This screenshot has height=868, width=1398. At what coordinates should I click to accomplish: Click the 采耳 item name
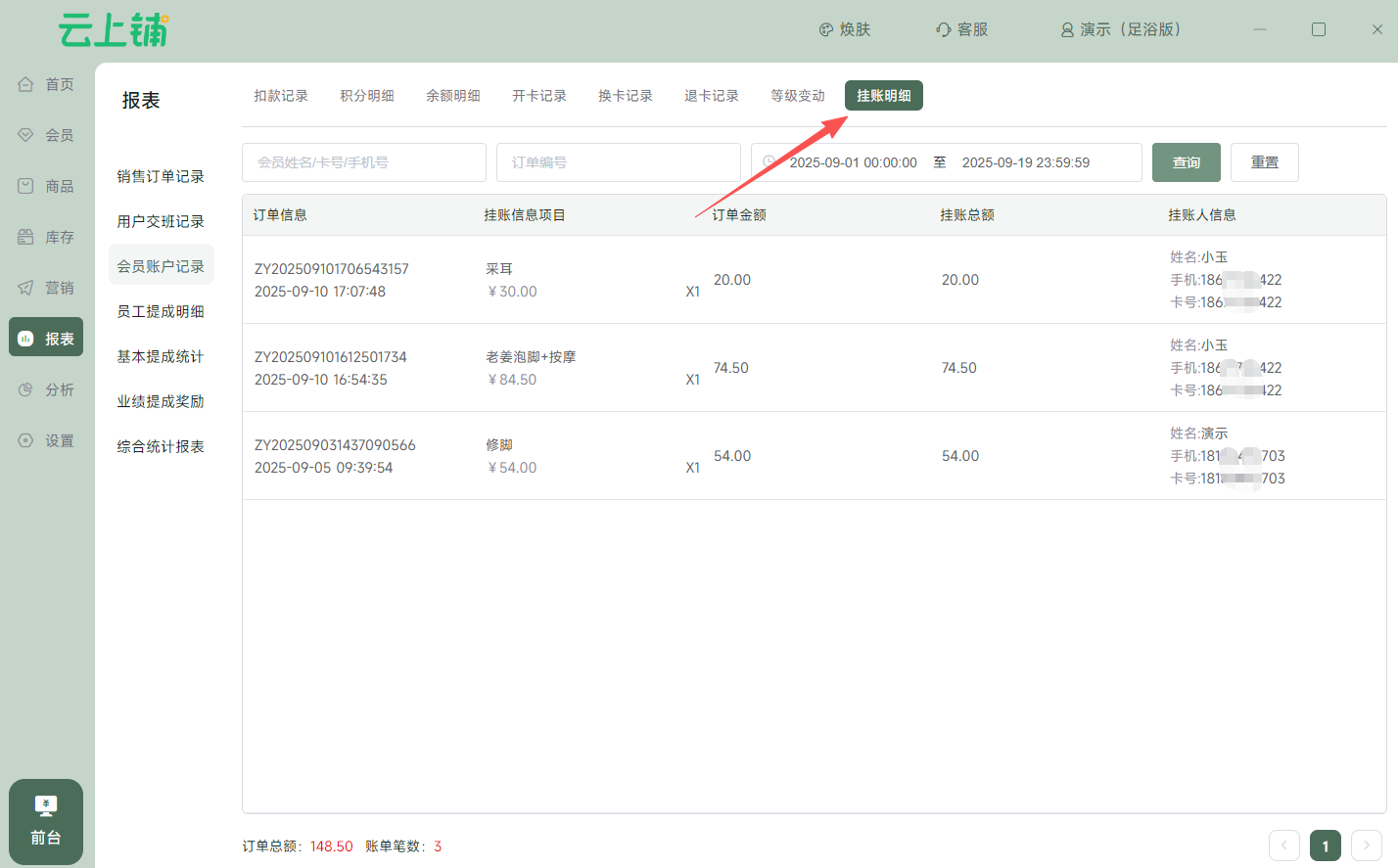pos(499,269)
